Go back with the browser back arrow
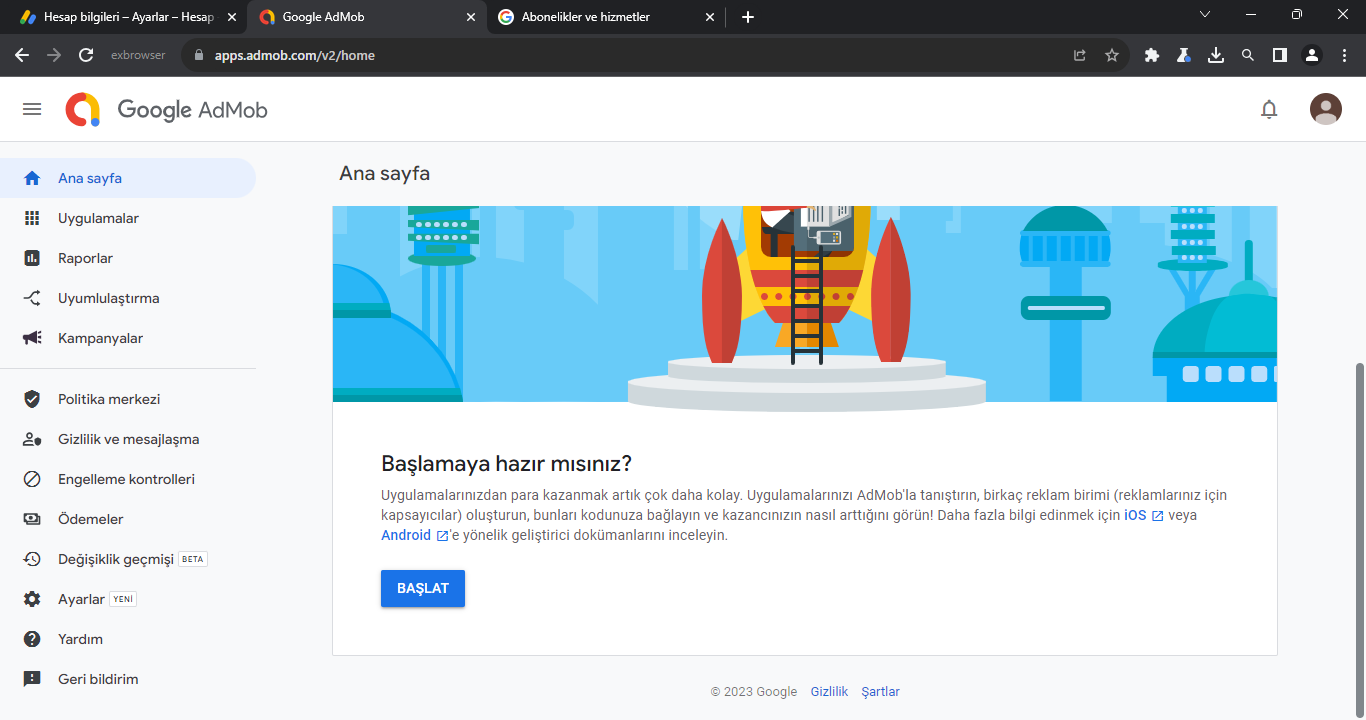This screenshot has height=720, width=1366. coord(22,55)
